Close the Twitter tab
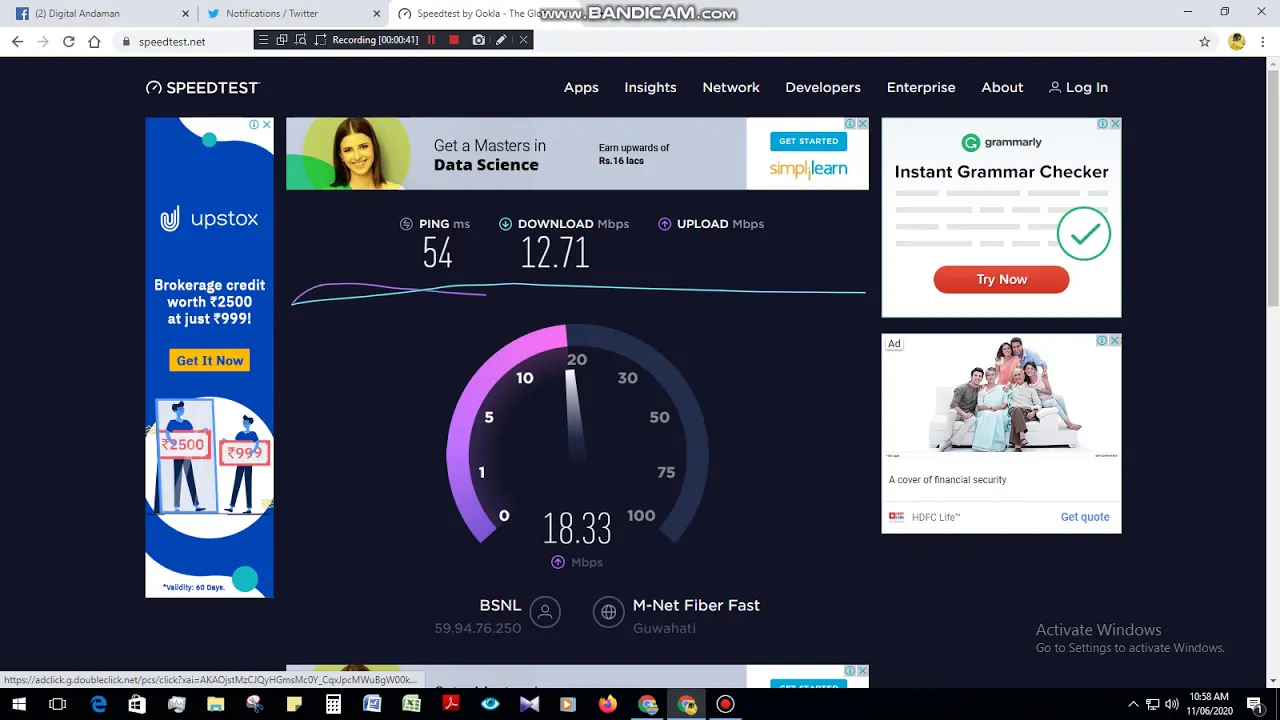Image resolution: width=1280 pixels, height=720 pixels. tap(377, 14)
